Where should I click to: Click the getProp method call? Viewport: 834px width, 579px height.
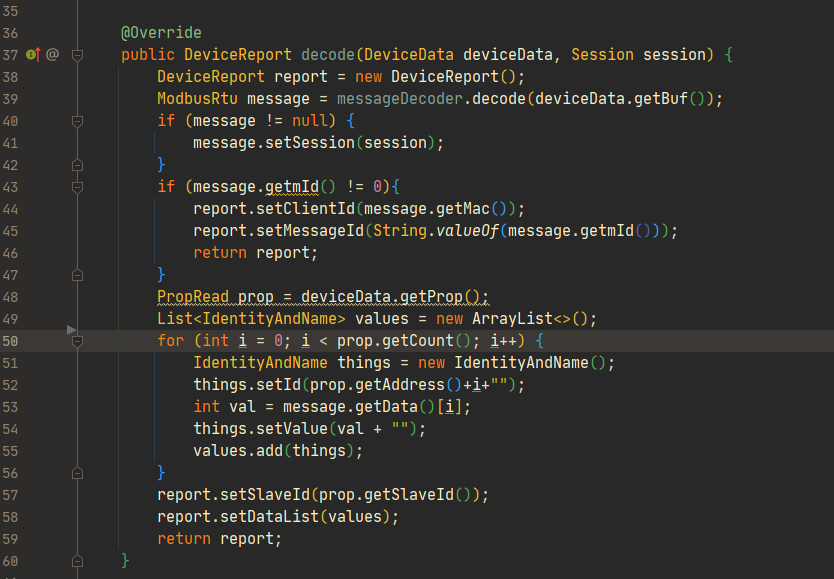click(x=431, y=297)
